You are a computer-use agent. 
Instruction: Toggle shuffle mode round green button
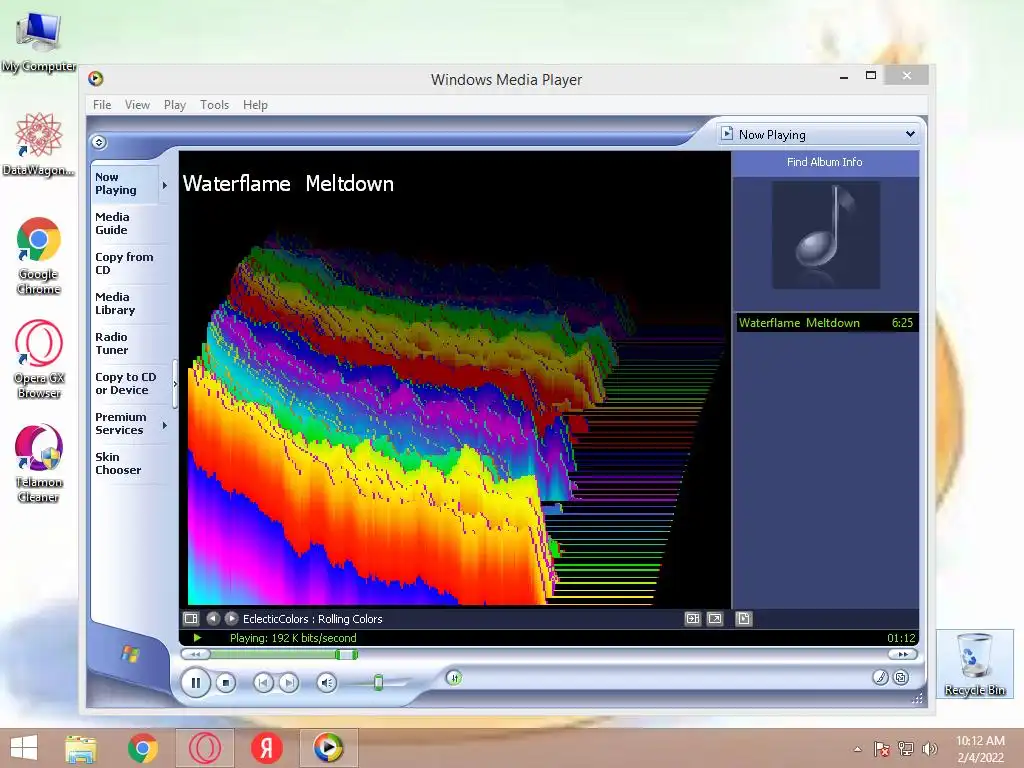[x=454, y=678]
